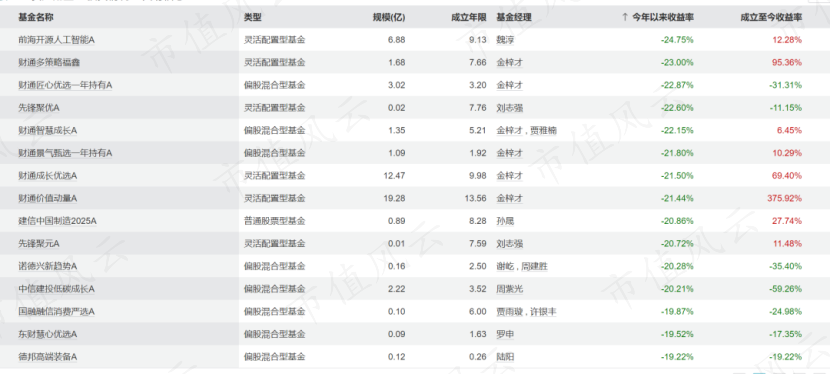Open manager 孙晟 profile
This screenshot has height=374, width=830.
pyautogui.click(x=505, y=221)
